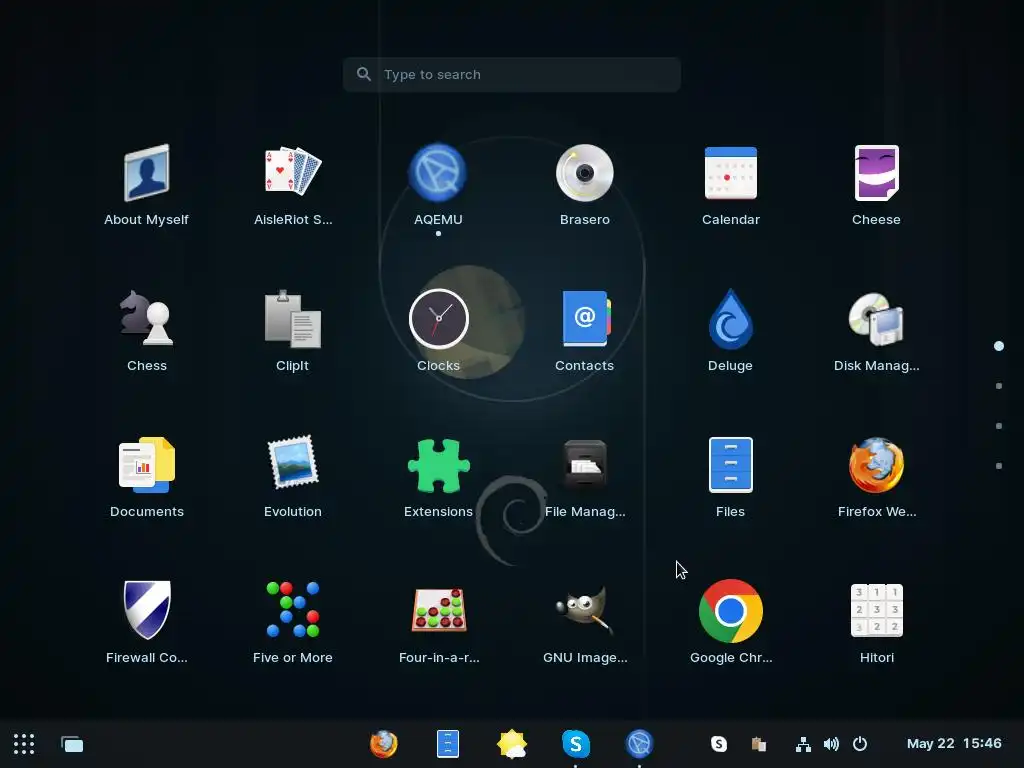
Task: Open the May 22 15:46 clock
Action: pos(954,744)
